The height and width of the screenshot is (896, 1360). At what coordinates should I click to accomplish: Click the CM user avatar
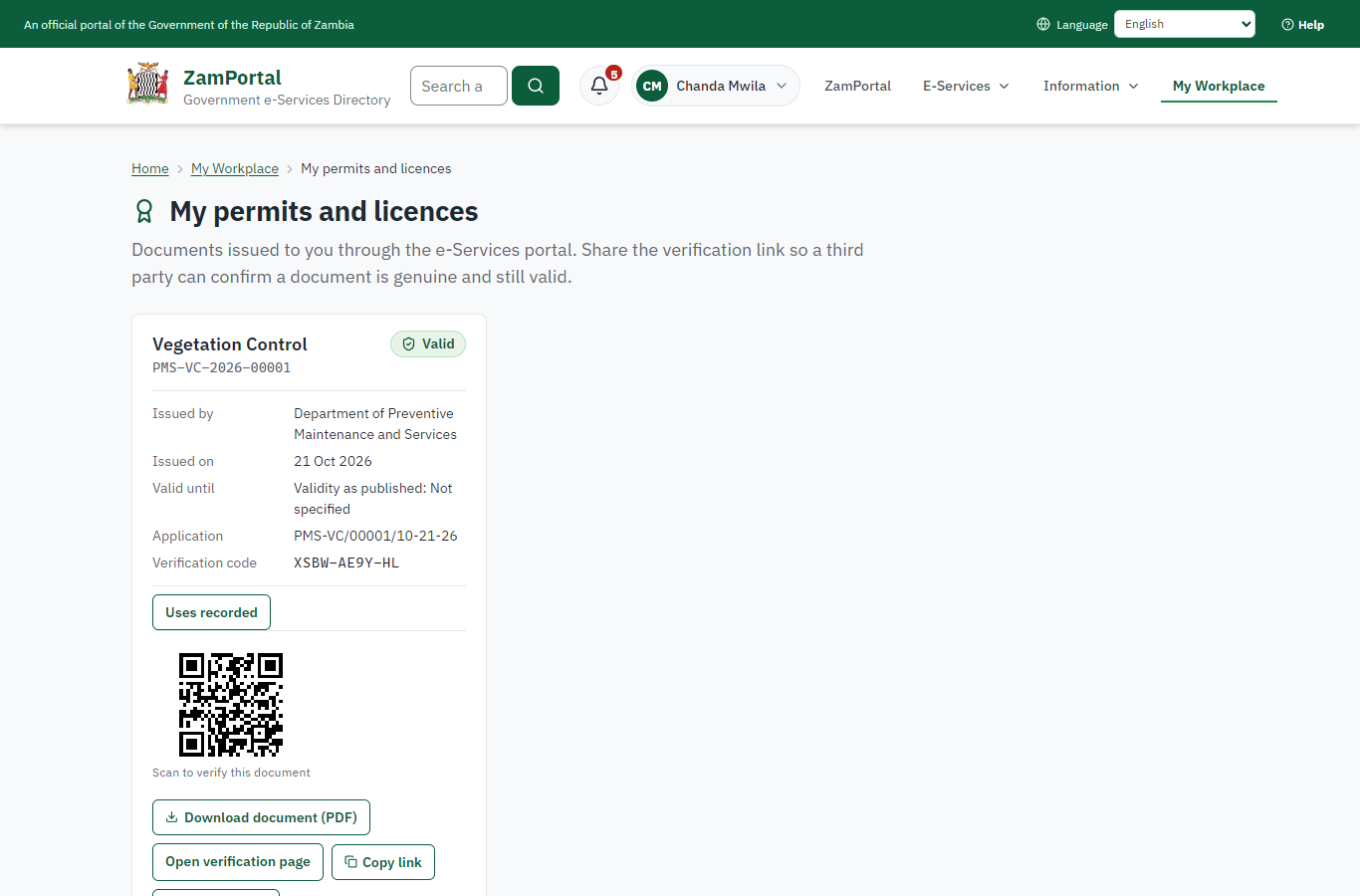(x=652, y=86)
